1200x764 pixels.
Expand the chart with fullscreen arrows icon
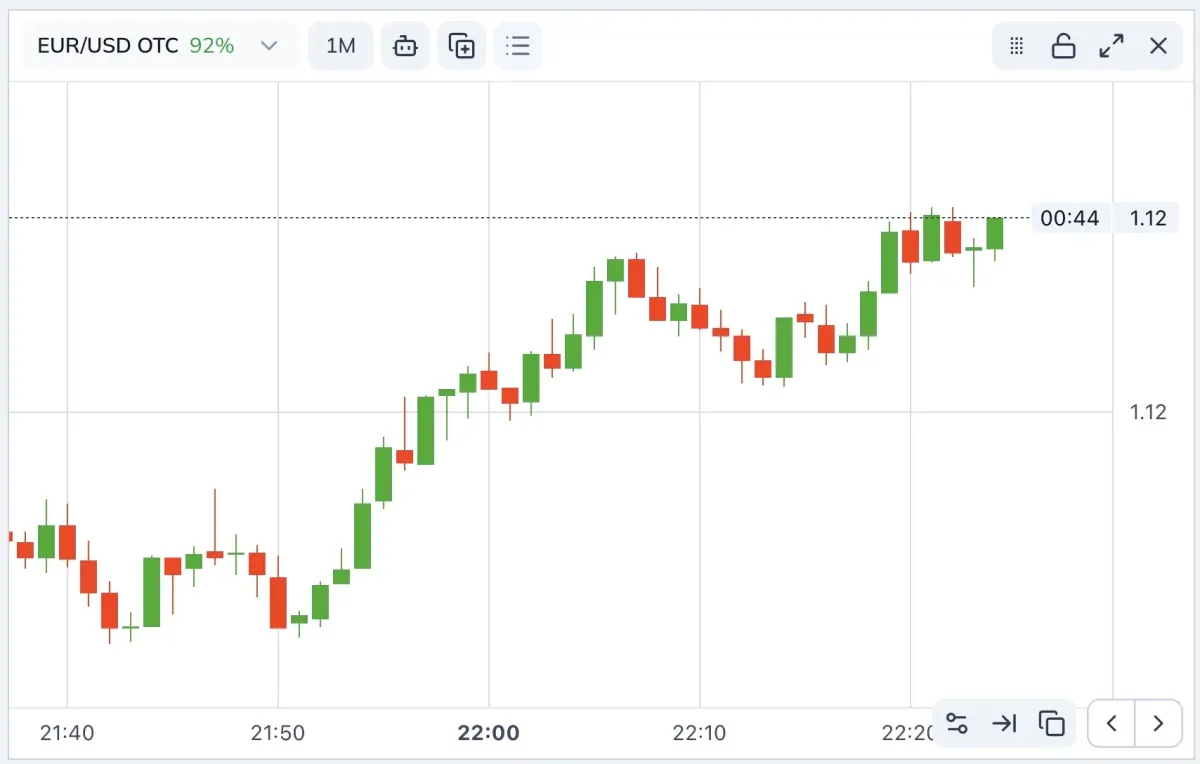pos(1111,46)
